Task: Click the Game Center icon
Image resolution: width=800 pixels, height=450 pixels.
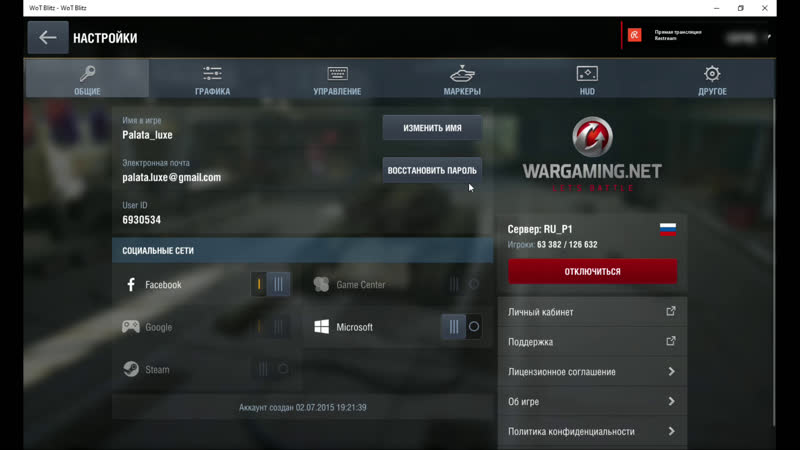Action: [321, 285]
